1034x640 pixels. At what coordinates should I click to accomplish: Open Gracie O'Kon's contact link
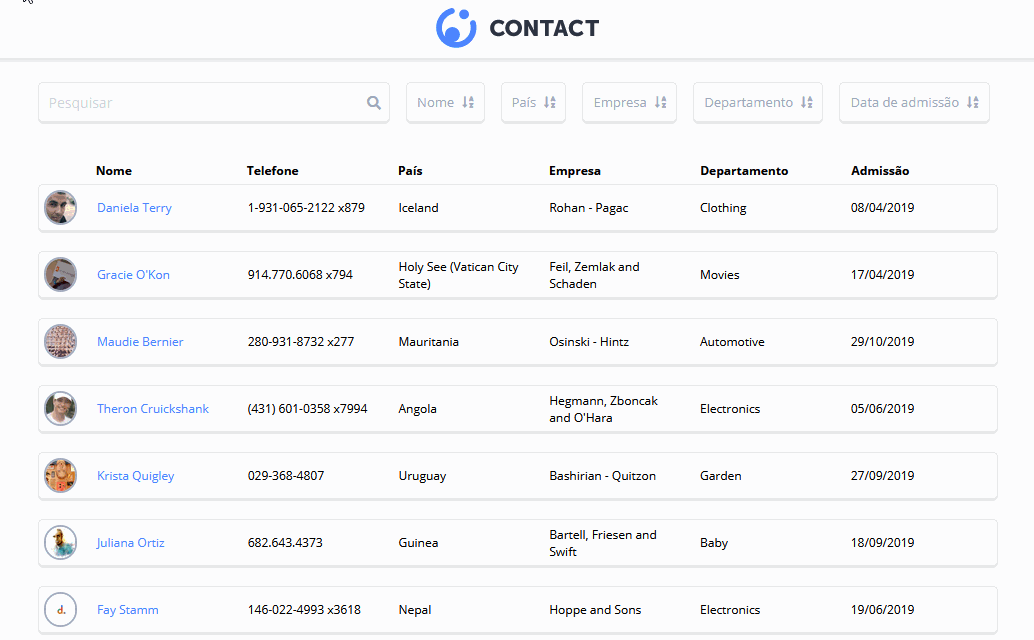(x=133, y=274)
